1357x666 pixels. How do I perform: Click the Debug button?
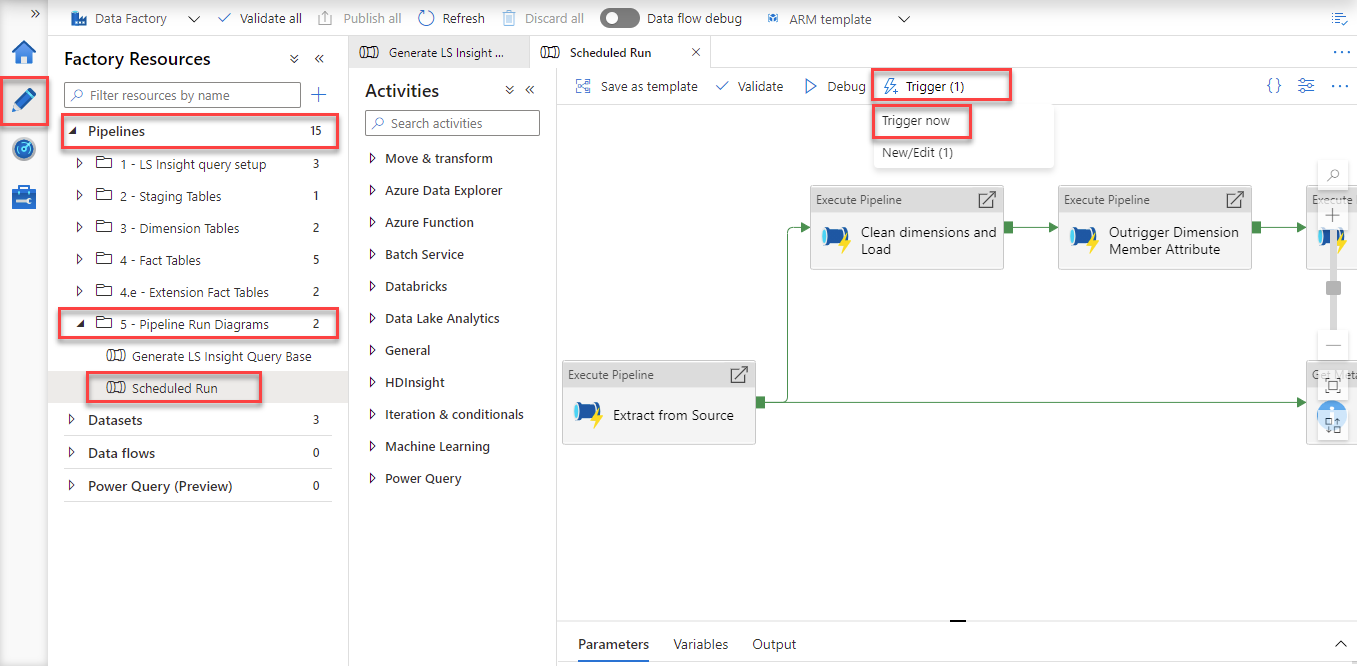835,86
